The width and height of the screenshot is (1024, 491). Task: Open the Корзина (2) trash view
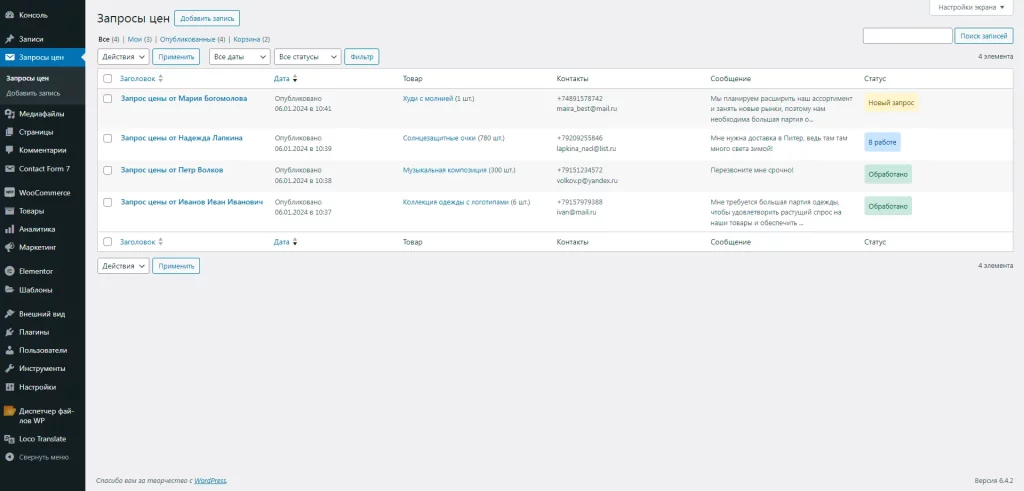[x=251, y=39]
